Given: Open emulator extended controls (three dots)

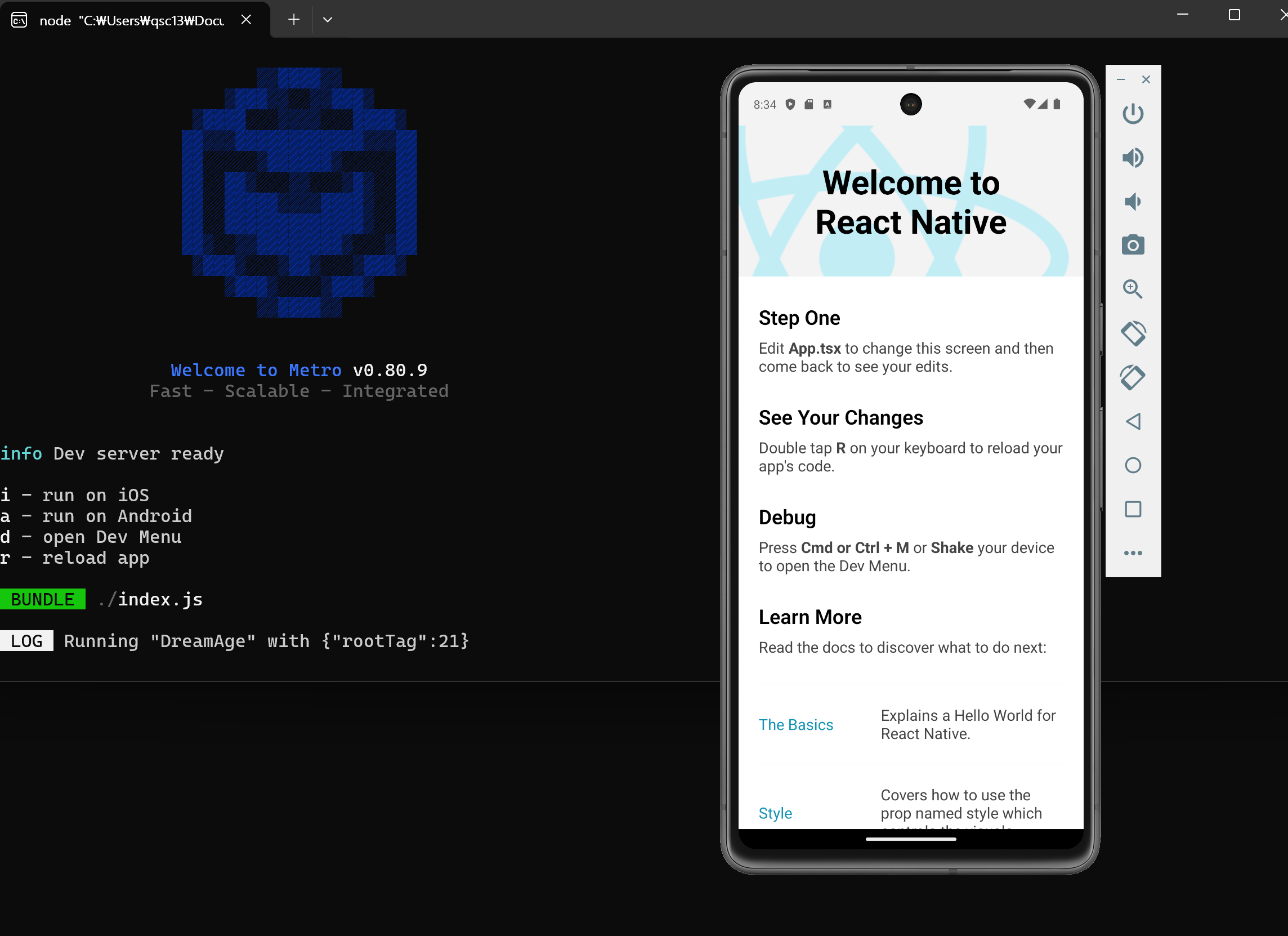Looking at the screenshot, I should [x=1133, y=552].
